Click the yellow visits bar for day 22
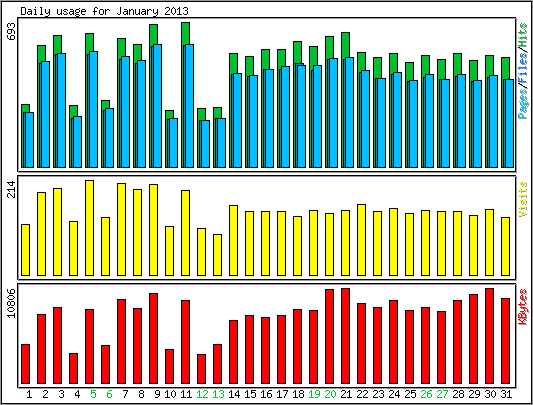Viewport: 533px width, 405px height. coord(361,240)
